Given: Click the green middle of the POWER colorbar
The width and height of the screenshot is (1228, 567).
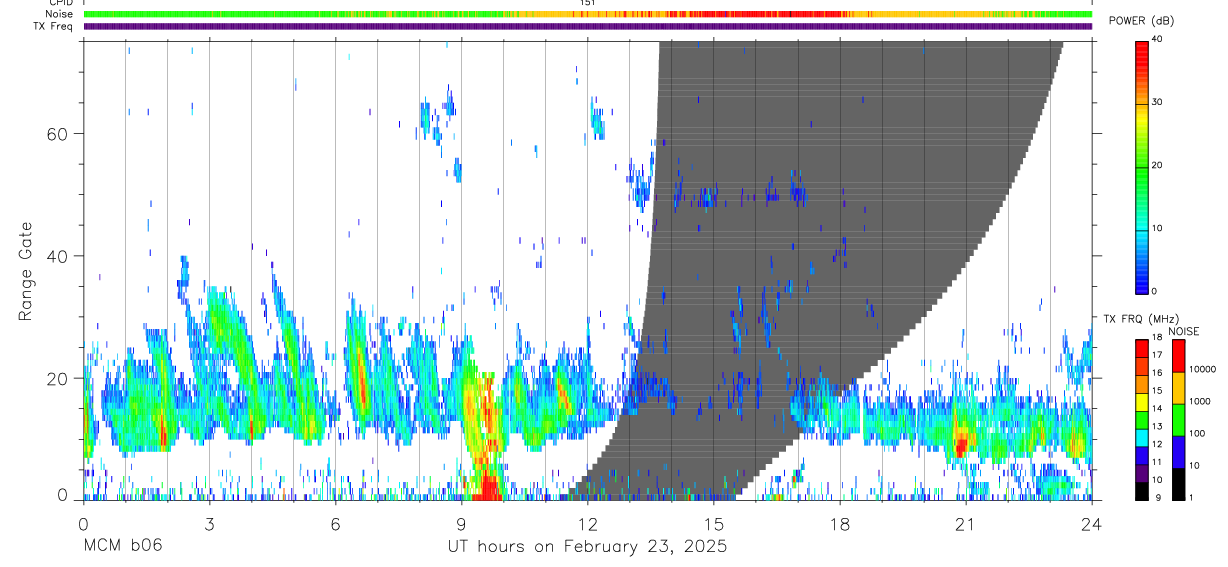Looking at the screenshot, I should (1141, 170).
